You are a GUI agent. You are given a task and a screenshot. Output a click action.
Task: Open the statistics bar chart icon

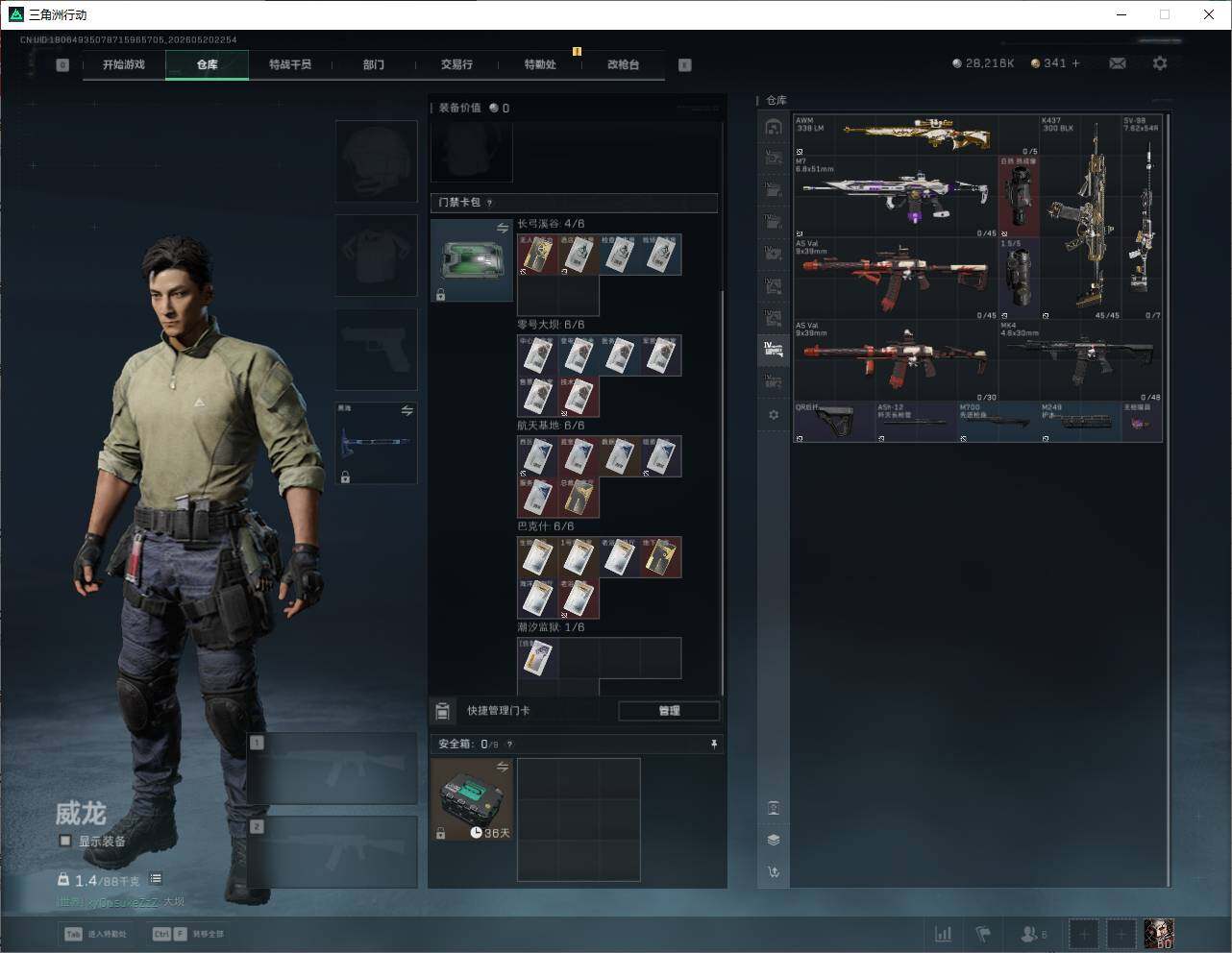tap(944, 934)
